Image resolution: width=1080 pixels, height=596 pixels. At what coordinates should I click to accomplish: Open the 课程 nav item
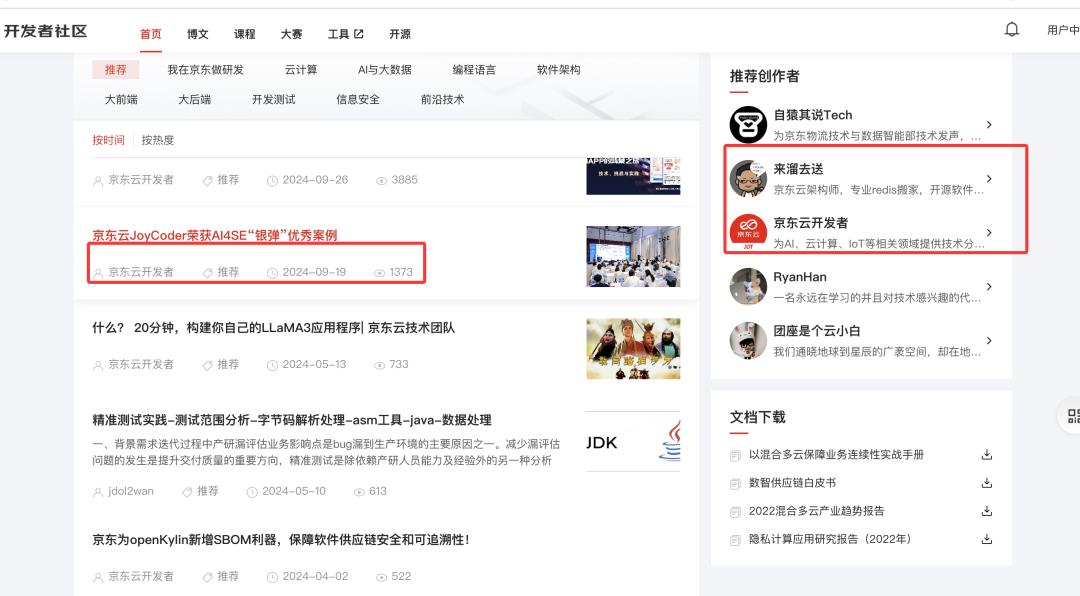pyautogui.click(x=245, y=34)
